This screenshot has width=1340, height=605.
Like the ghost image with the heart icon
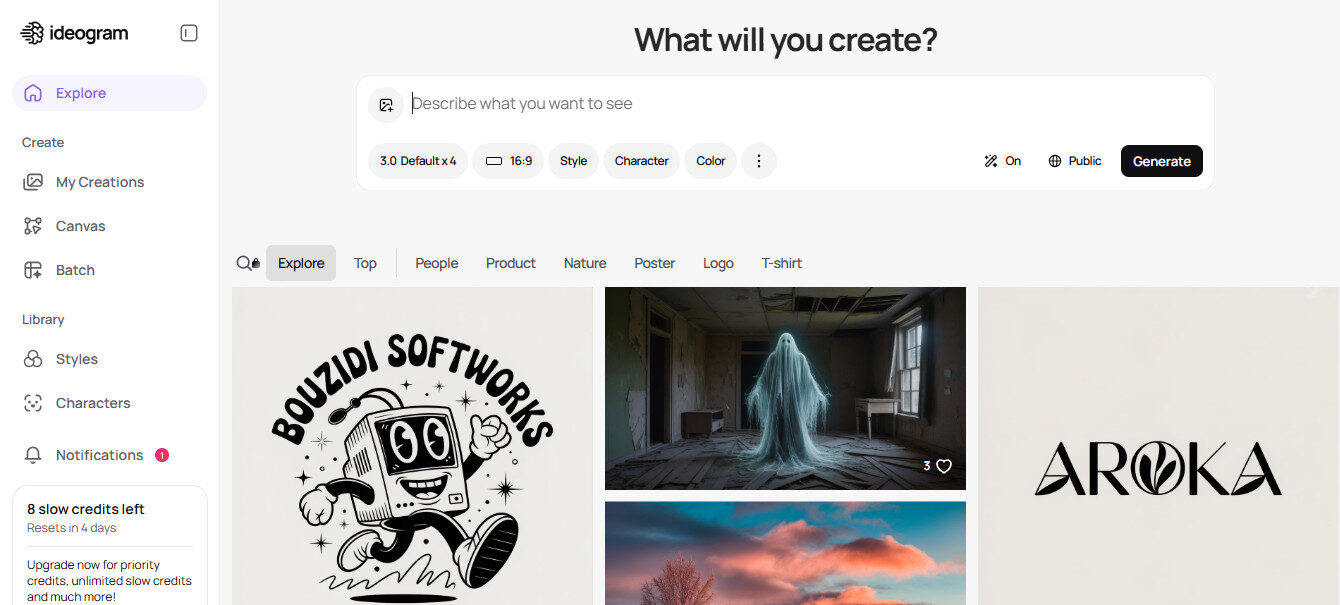pos(944,466)
